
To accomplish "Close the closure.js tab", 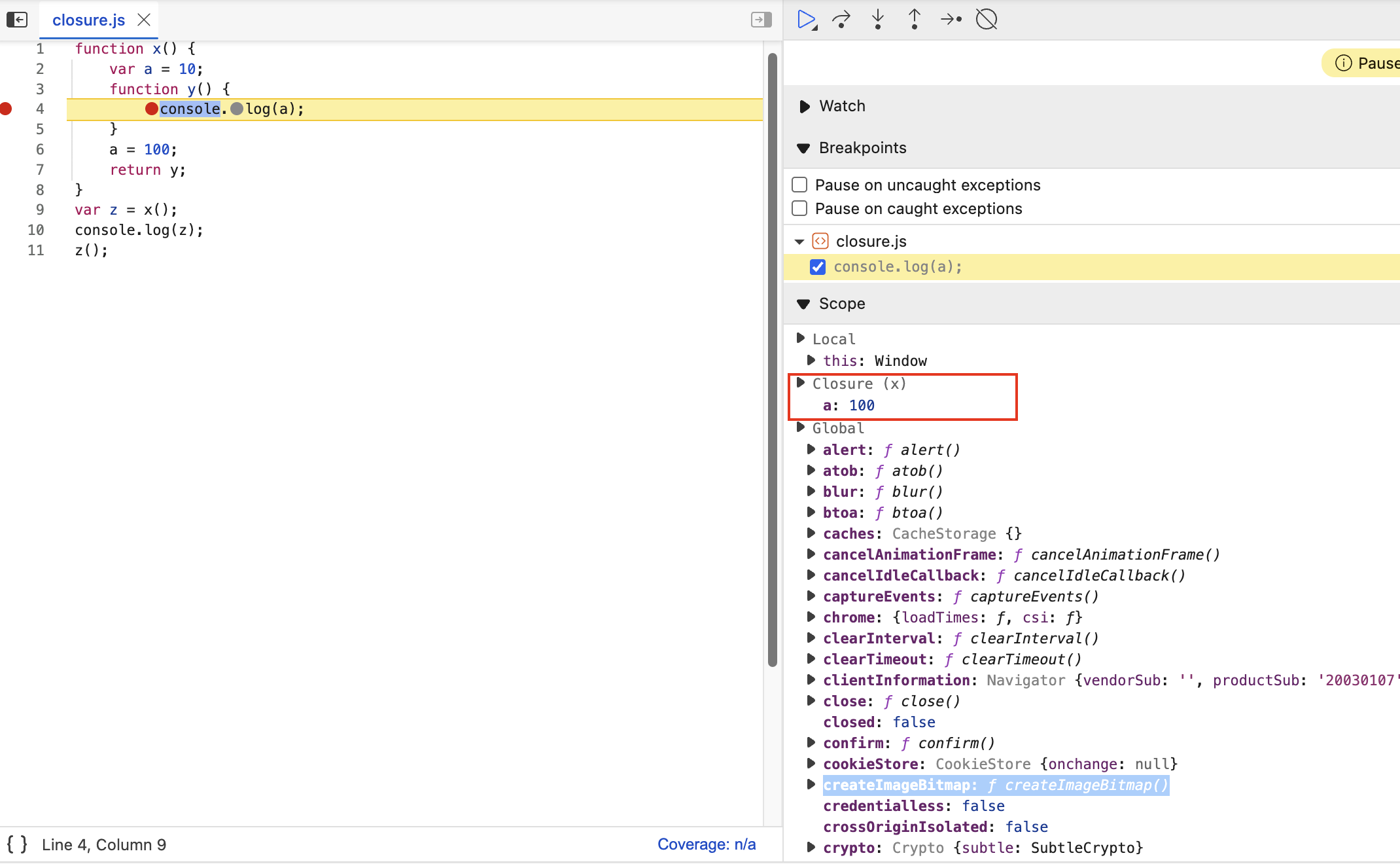I will (144, 20).
